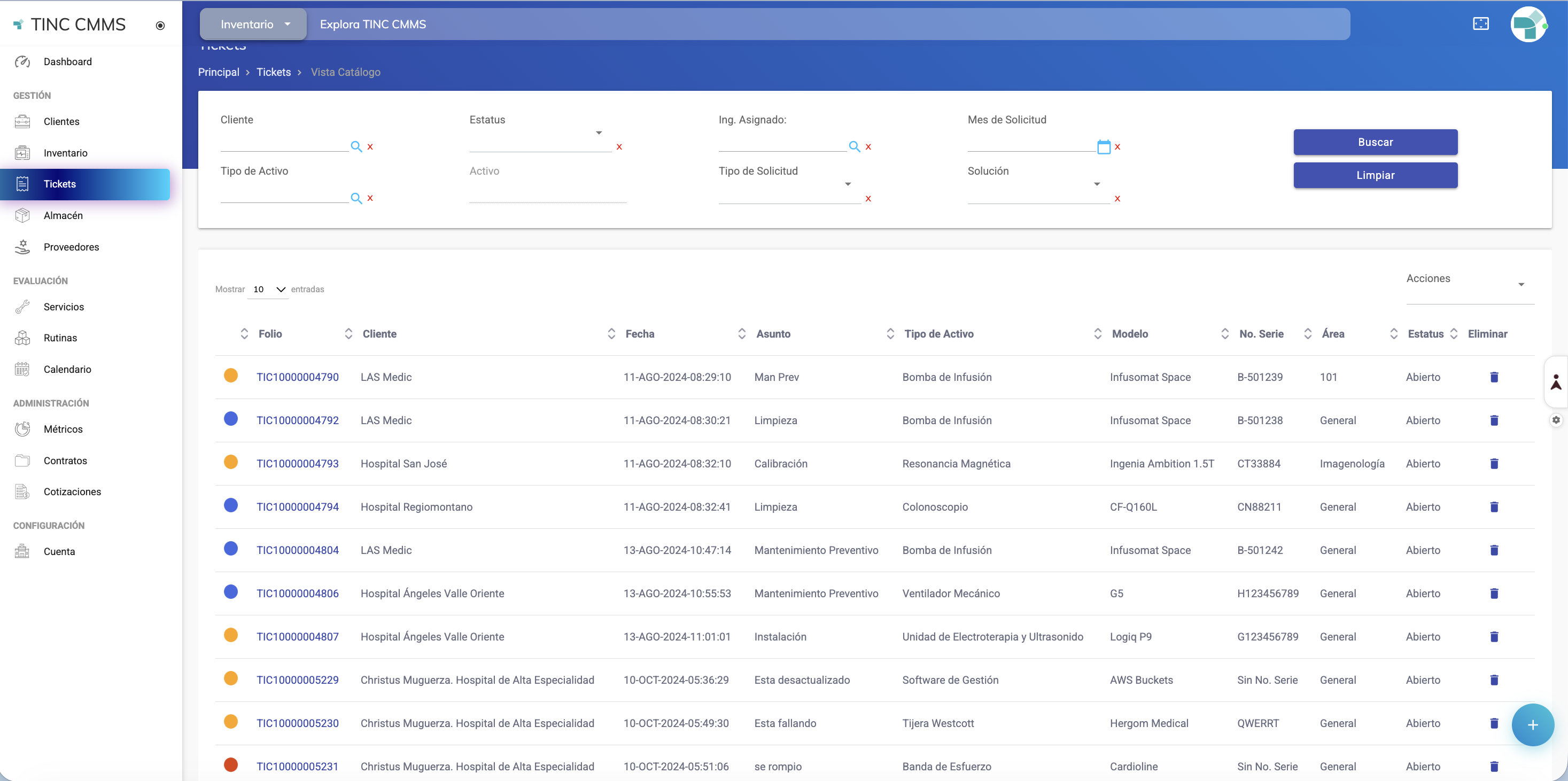1568x781 pixels.
Task: Click the fullscreen icon in top bar
Action: click(x=1480, y=24)
